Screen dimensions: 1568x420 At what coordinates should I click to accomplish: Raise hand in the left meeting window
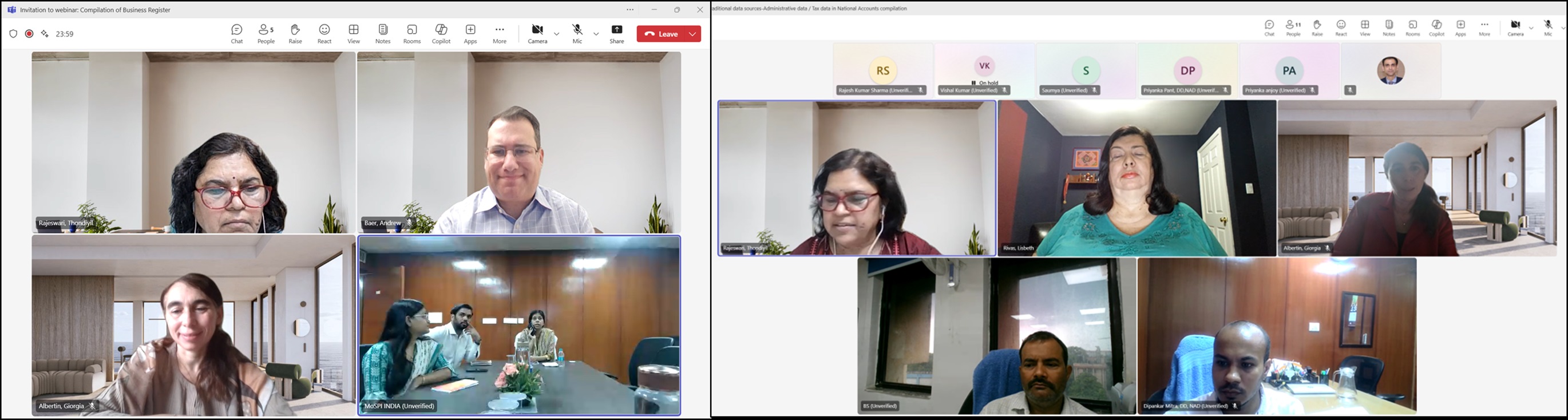click(x=295, y=34)
